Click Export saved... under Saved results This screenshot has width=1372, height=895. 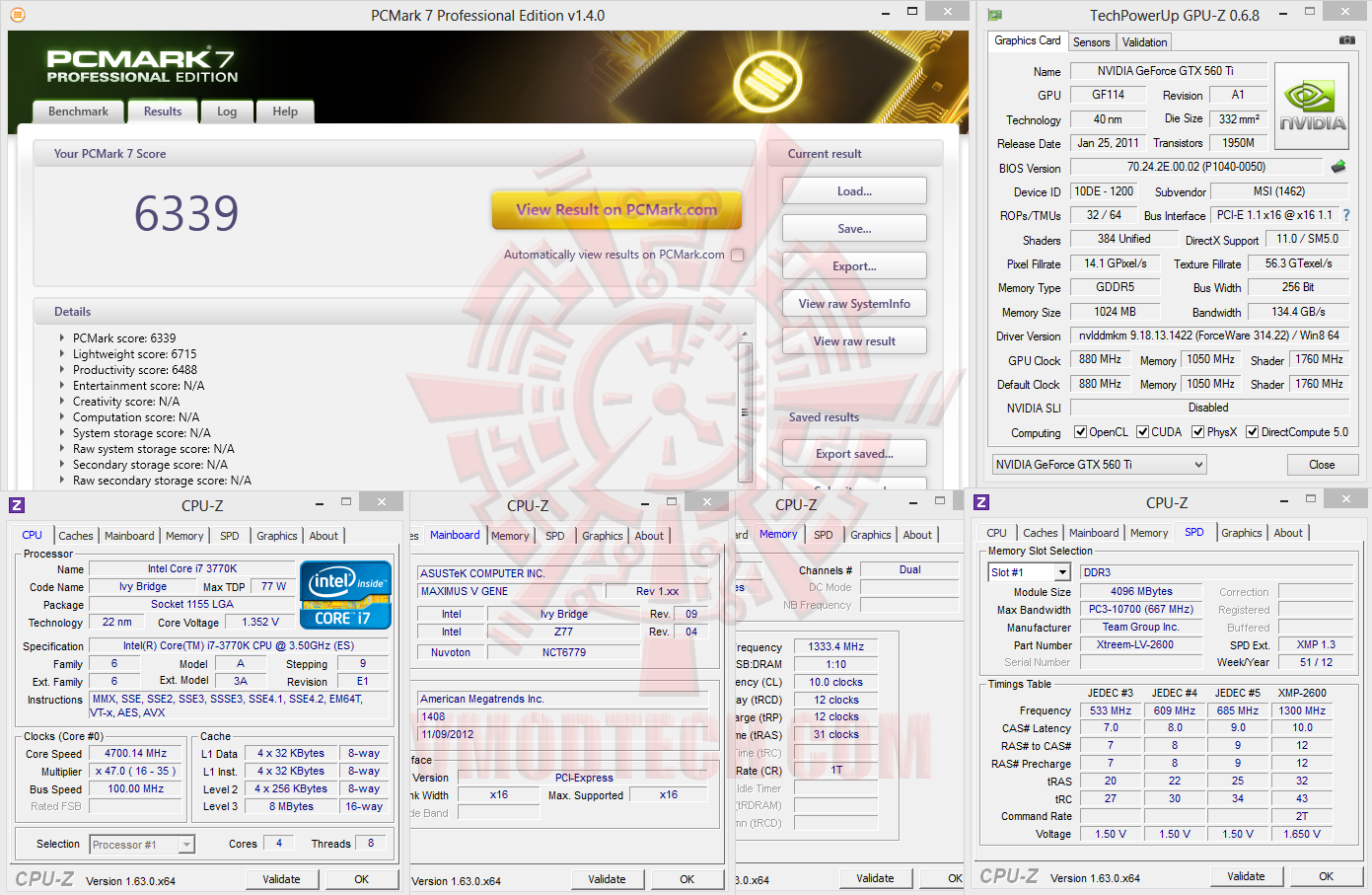(854, 454)
